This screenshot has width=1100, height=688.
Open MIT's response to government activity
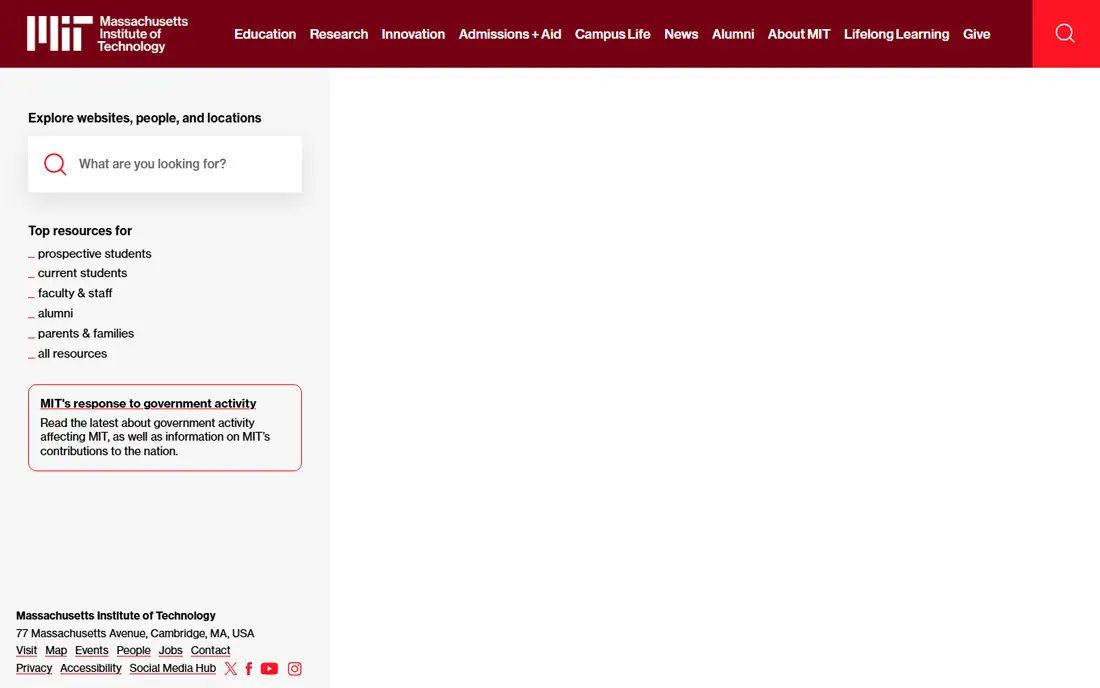(148, 403)
